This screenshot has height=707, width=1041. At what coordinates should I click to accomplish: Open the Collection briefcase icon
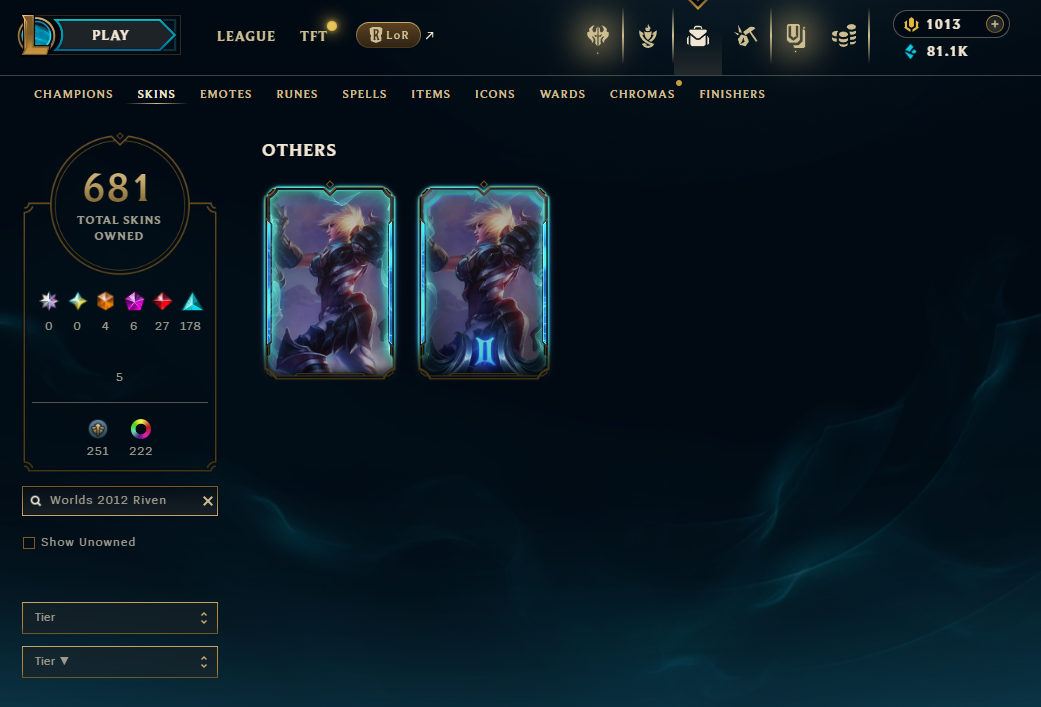[x=698, y=36]
